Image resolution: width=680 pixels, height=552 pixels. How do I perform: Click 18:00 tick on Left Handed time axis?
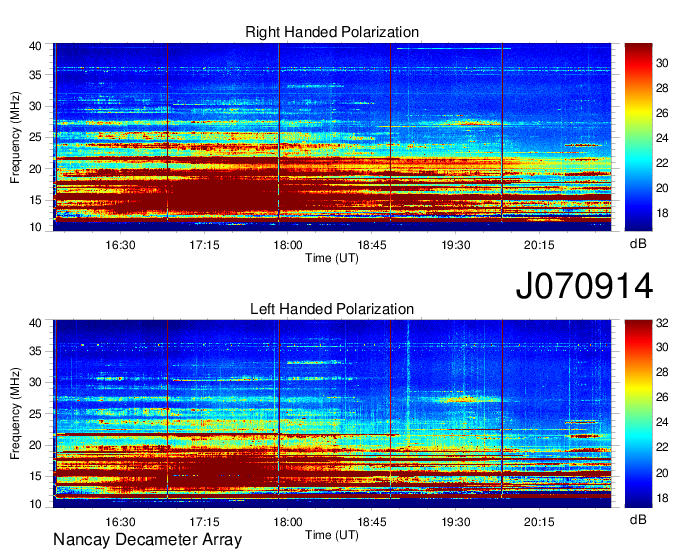point(288,522)
